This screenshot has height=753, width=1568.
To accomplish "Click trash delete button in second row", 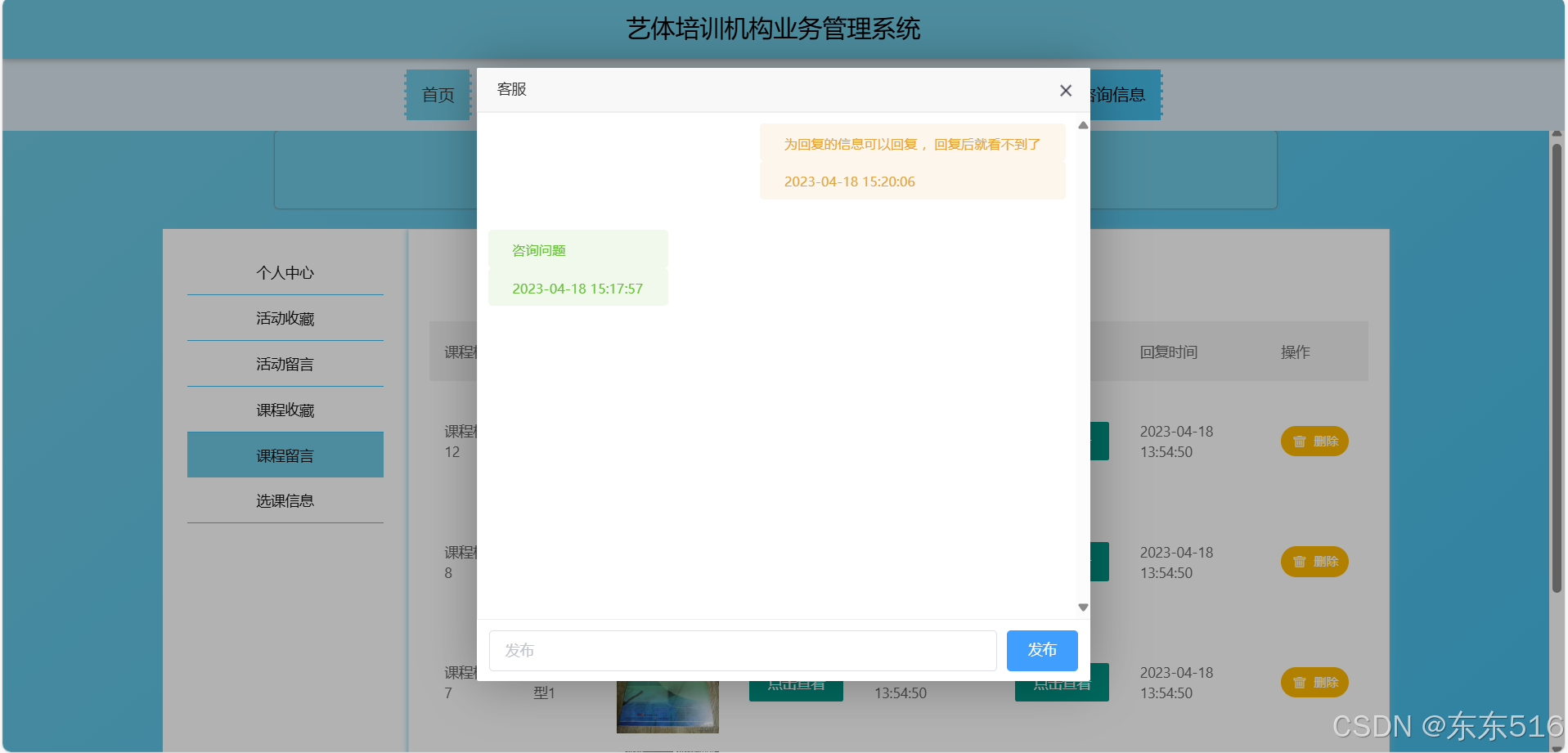I will pos(1314,562).
